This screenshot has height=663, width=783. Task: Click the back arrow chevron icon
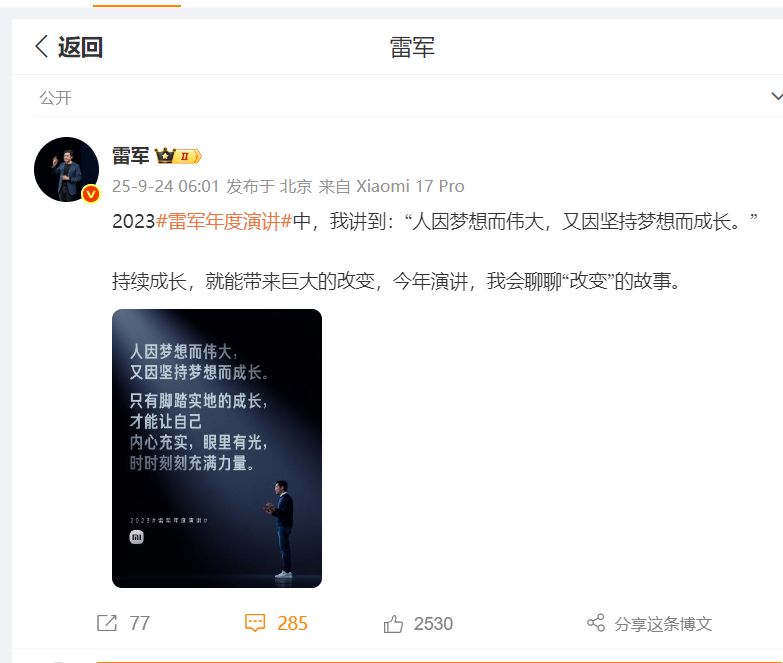42,46
